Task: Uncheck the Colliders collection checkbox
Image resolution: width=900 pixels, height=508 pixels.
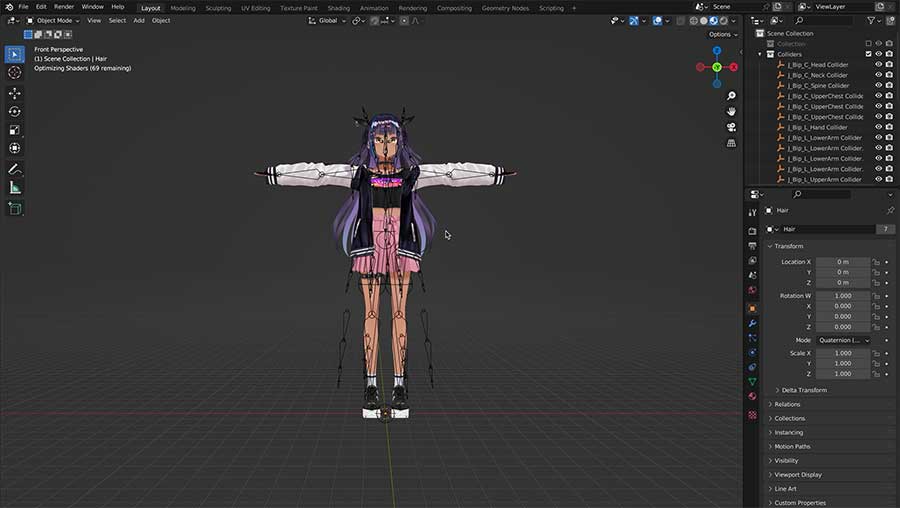Action: click(868, 54)
